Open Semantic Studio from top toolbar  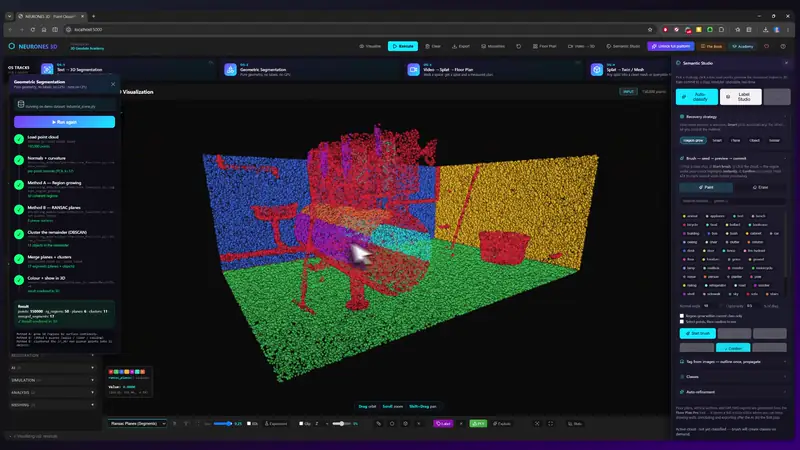[x=623, y=46]
